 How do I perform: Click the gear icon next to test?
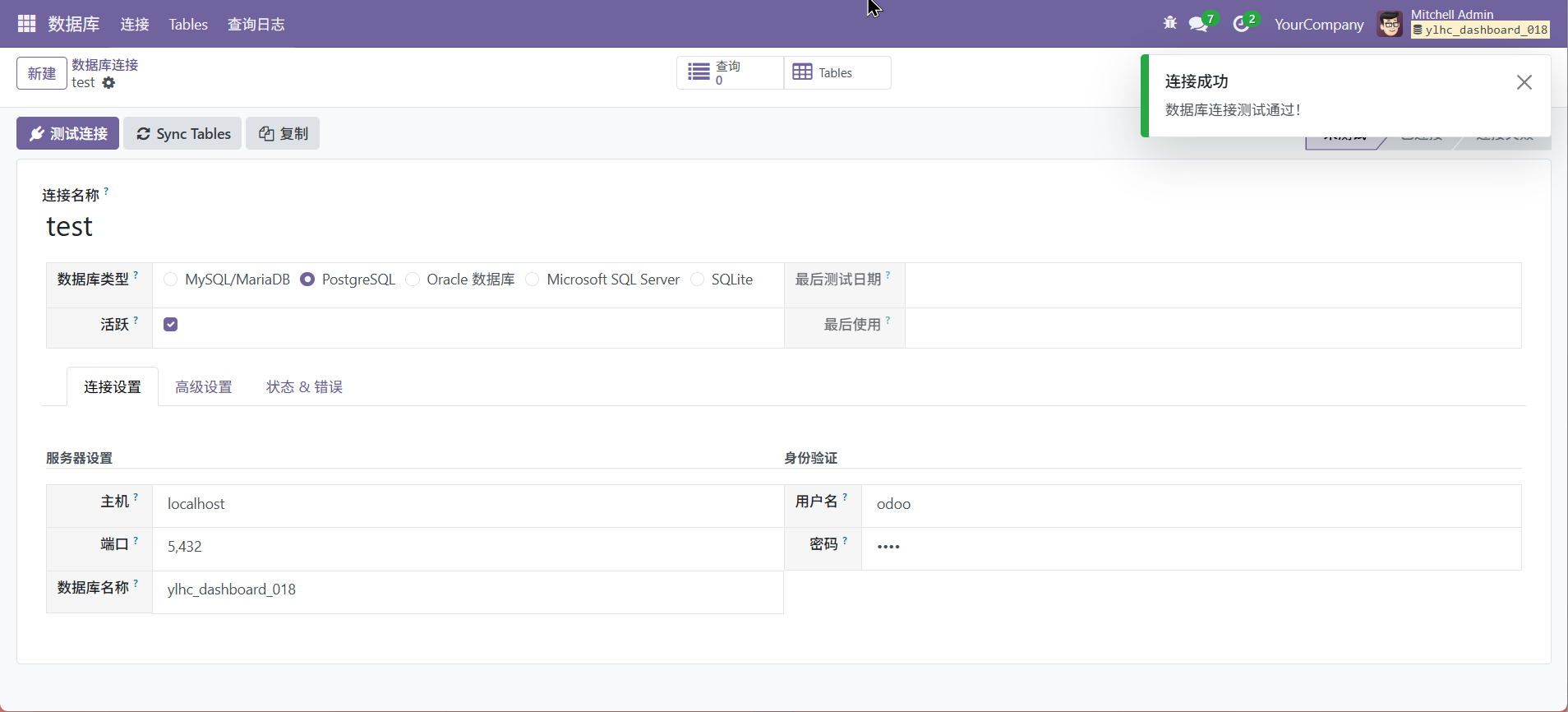(x=109, y=83)
